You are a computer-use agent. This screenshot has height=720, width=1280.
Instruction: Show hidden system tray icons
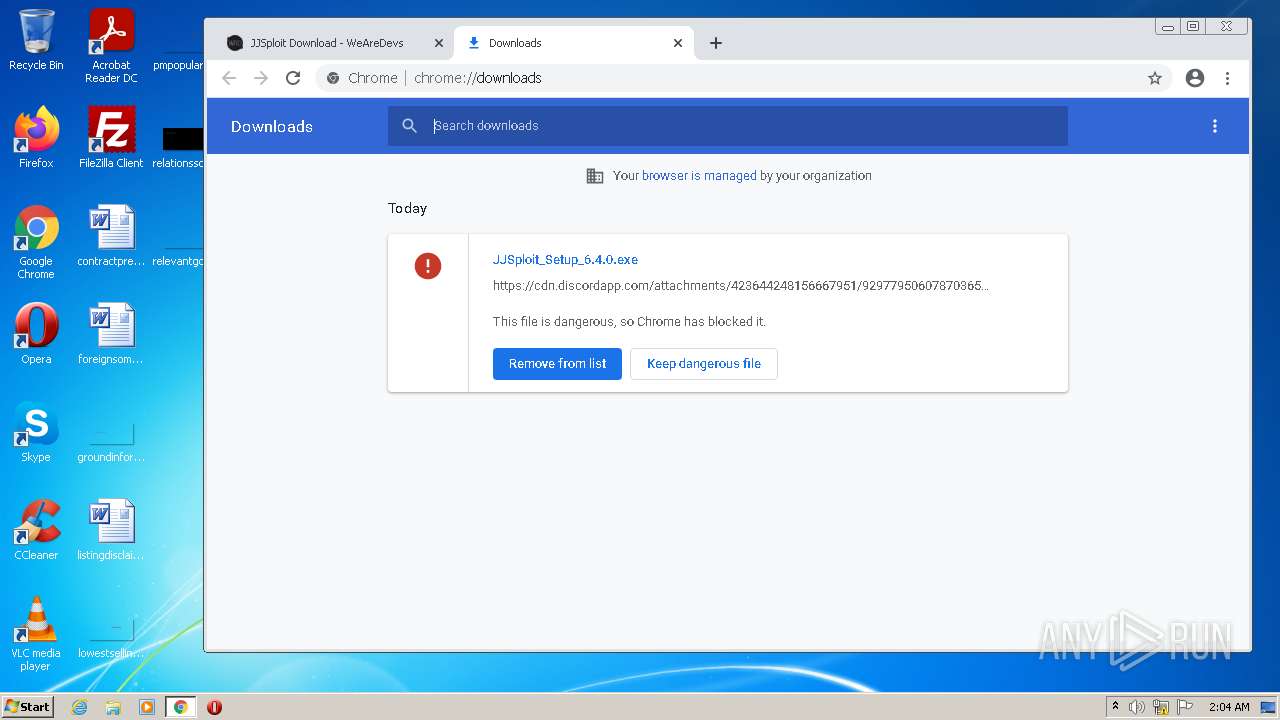(1116, 706)
